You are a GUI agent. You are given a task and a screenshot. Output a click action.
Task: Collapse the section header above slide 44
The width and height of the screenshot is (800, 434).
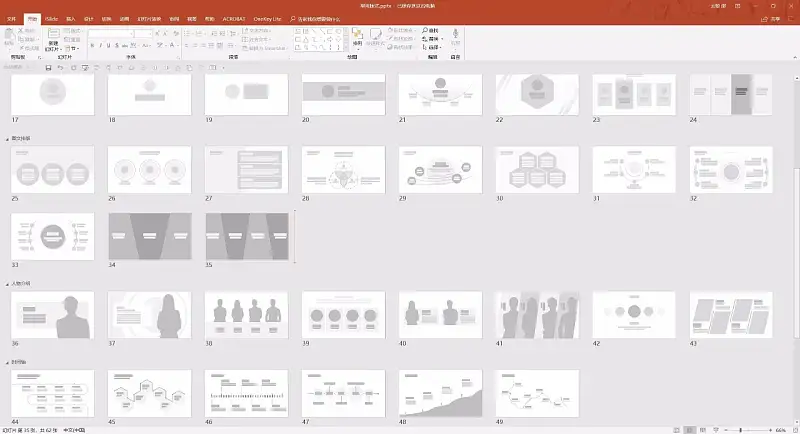click(x=7, y=362)
